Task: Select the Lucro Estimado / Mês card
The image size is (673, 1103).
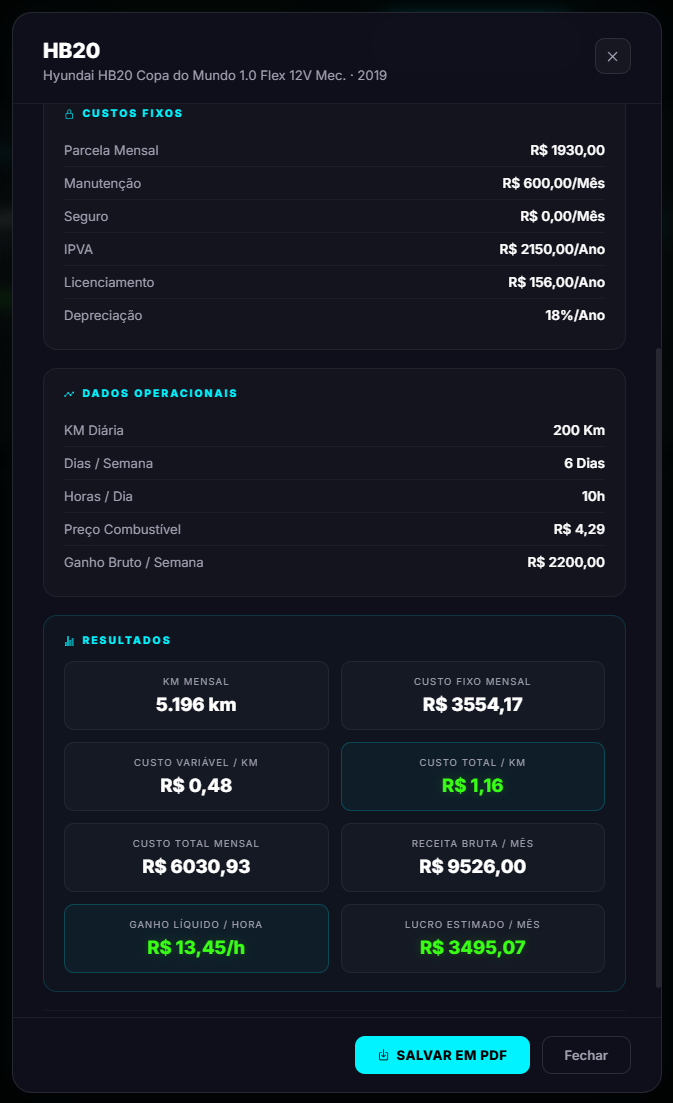Action: coord(472,938)
